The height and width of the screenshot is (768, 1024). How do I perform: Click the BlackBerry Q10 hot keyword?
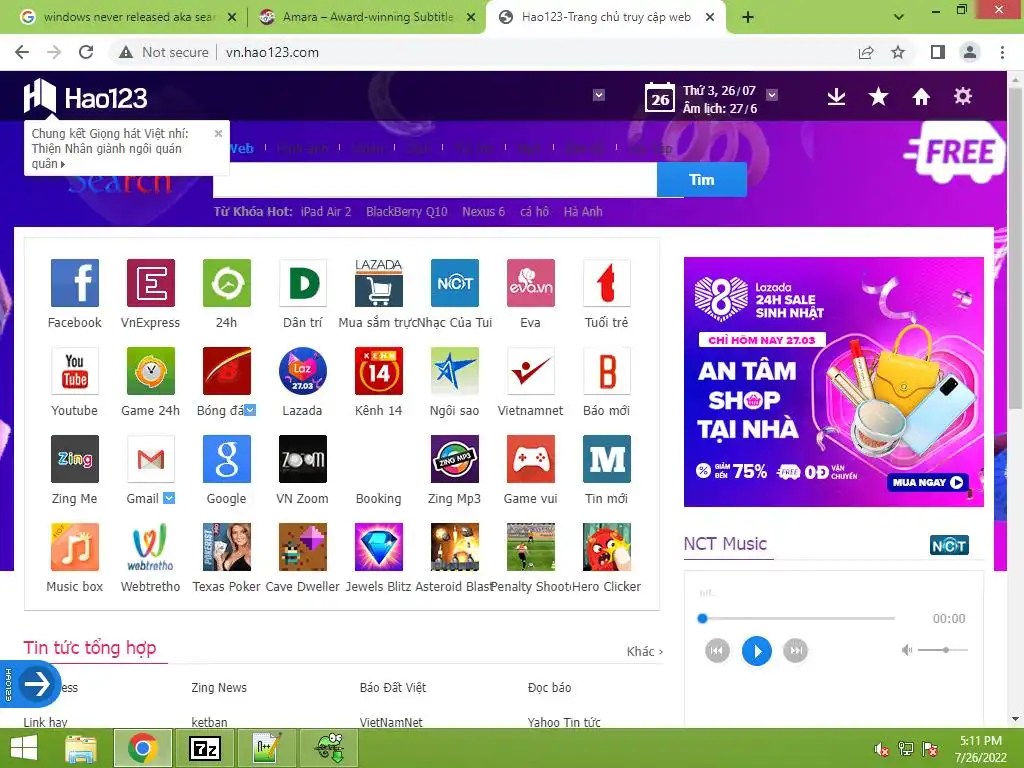click(407, 212)
